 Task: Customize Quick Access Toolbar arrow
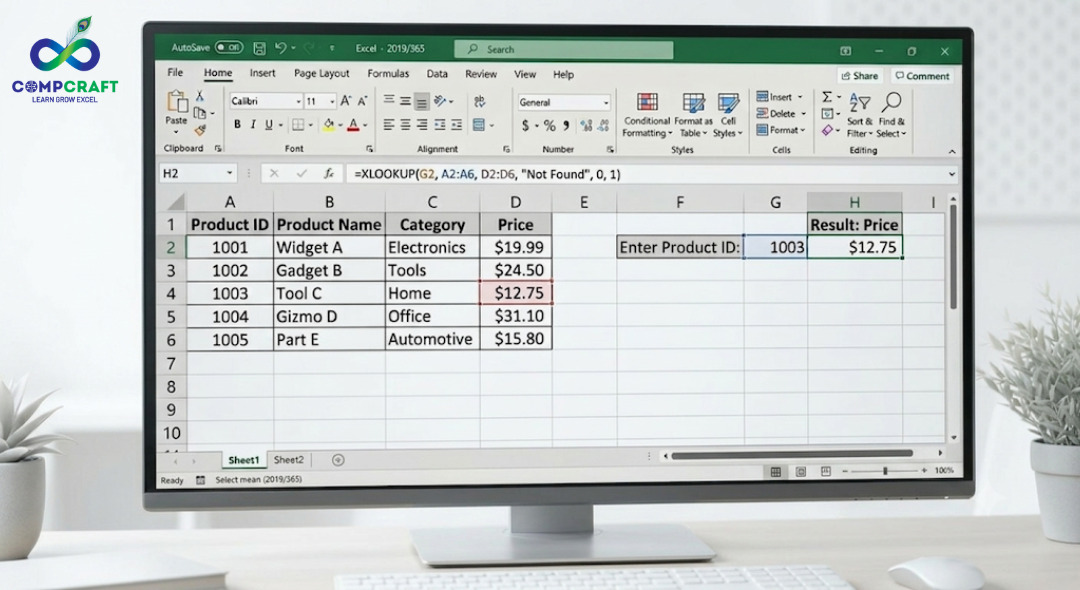coord(331,48)
